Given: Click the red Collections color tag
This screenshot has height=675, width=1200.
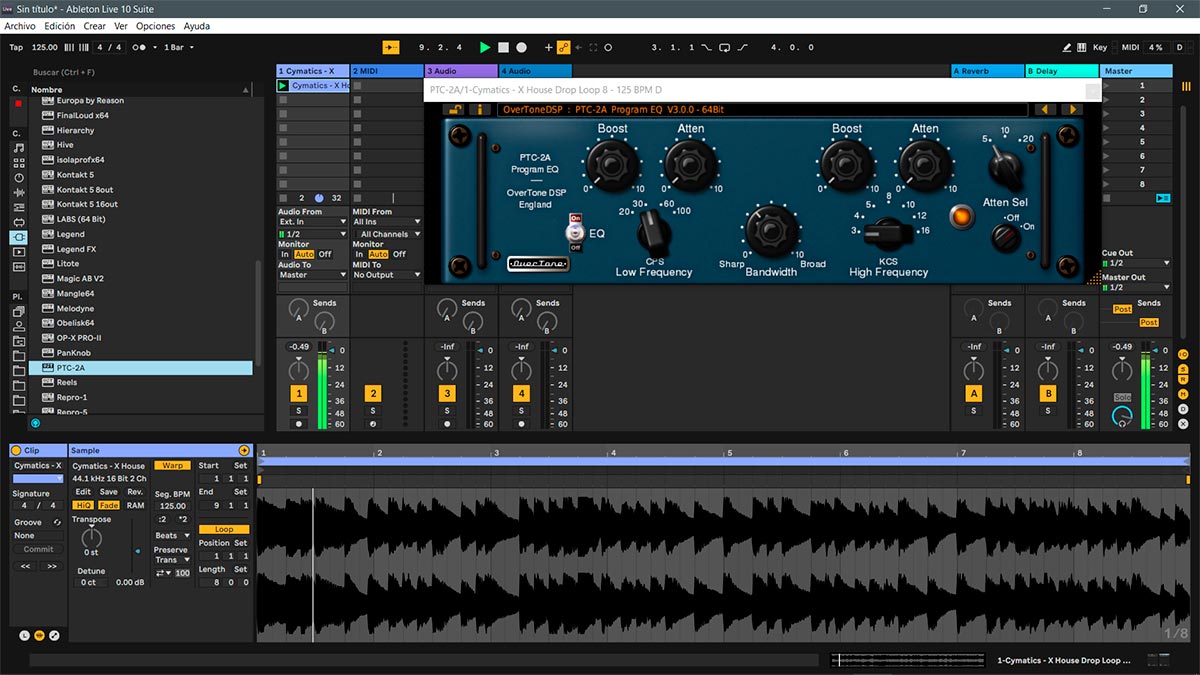Looking at the screenshot, I should pyautogui.click(x=18, y=103).
